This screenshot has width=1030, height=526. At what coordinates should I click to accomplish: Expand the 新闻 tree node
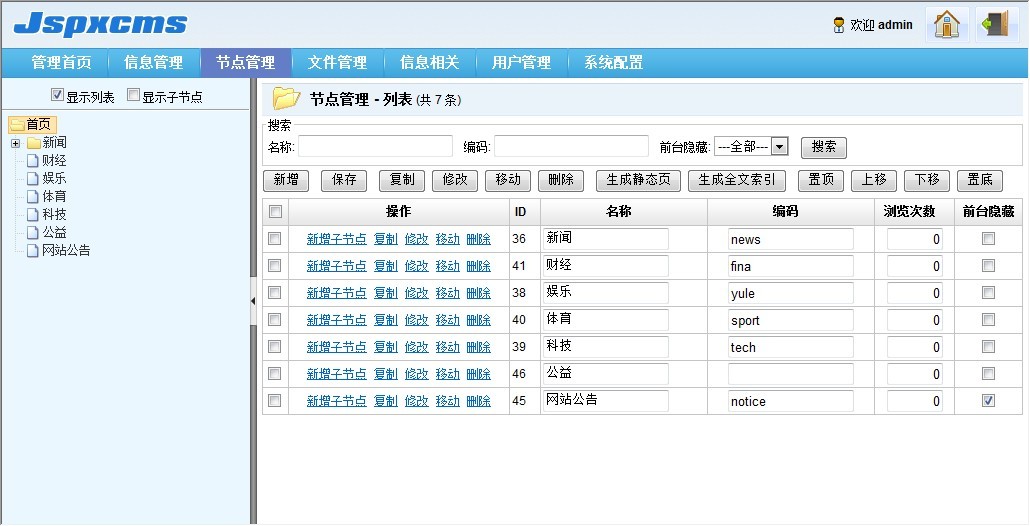(x=15, y=143)
